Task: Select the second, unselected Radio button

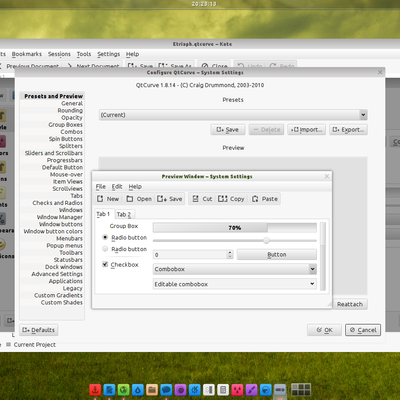Action: coord(105,249)
